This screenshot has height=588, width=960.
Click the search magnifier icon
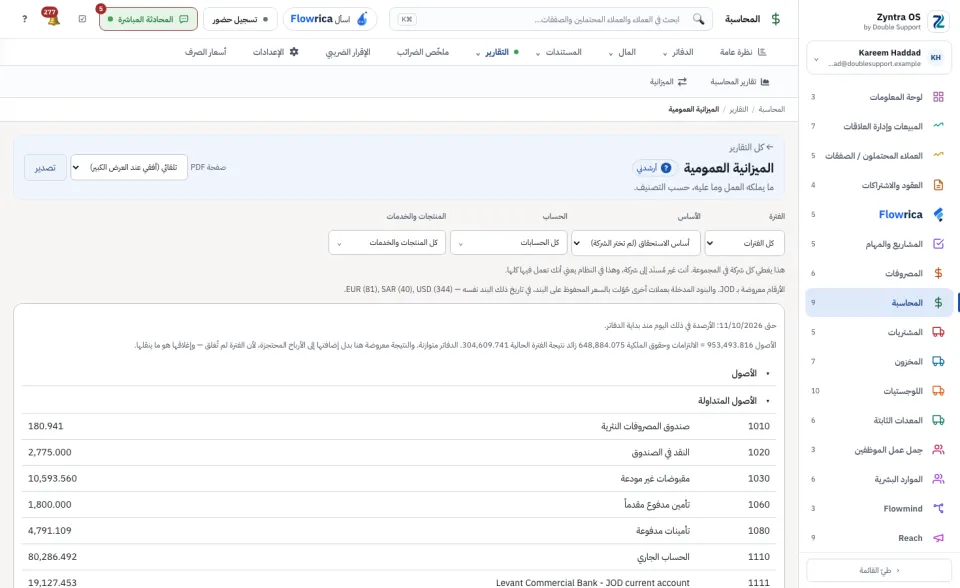pos(698,19)
